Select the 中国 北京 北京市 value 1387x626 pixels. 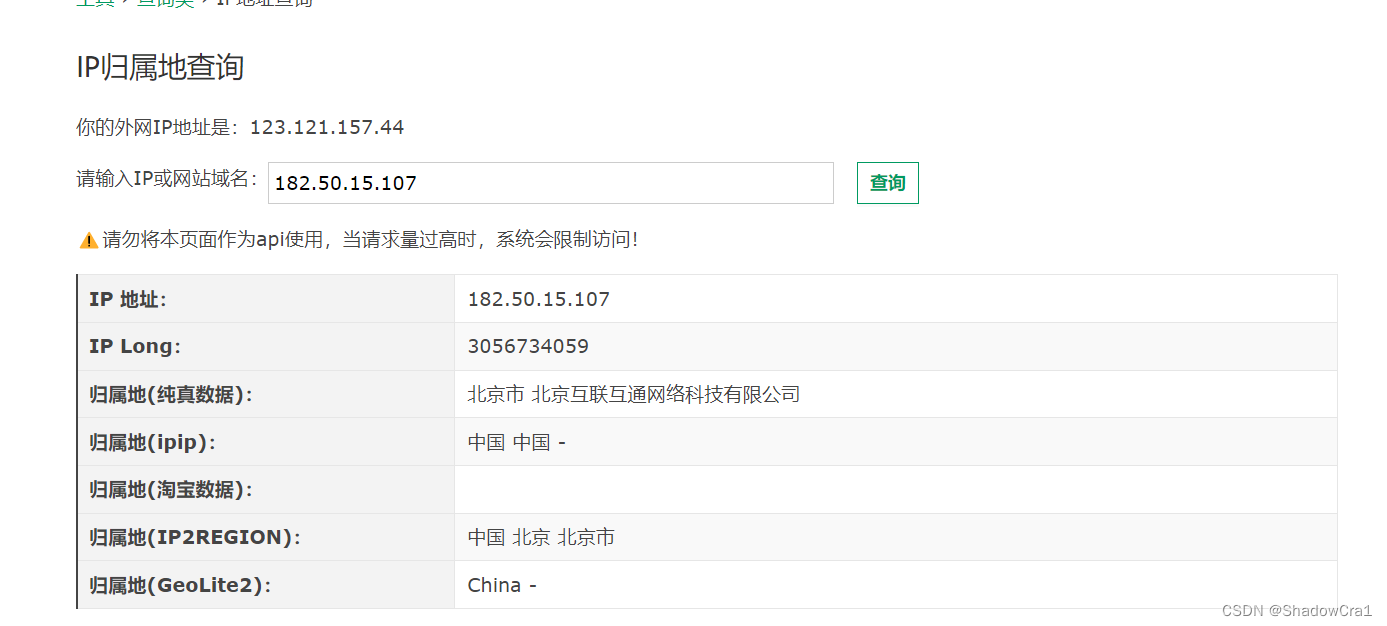pos(541,537)
